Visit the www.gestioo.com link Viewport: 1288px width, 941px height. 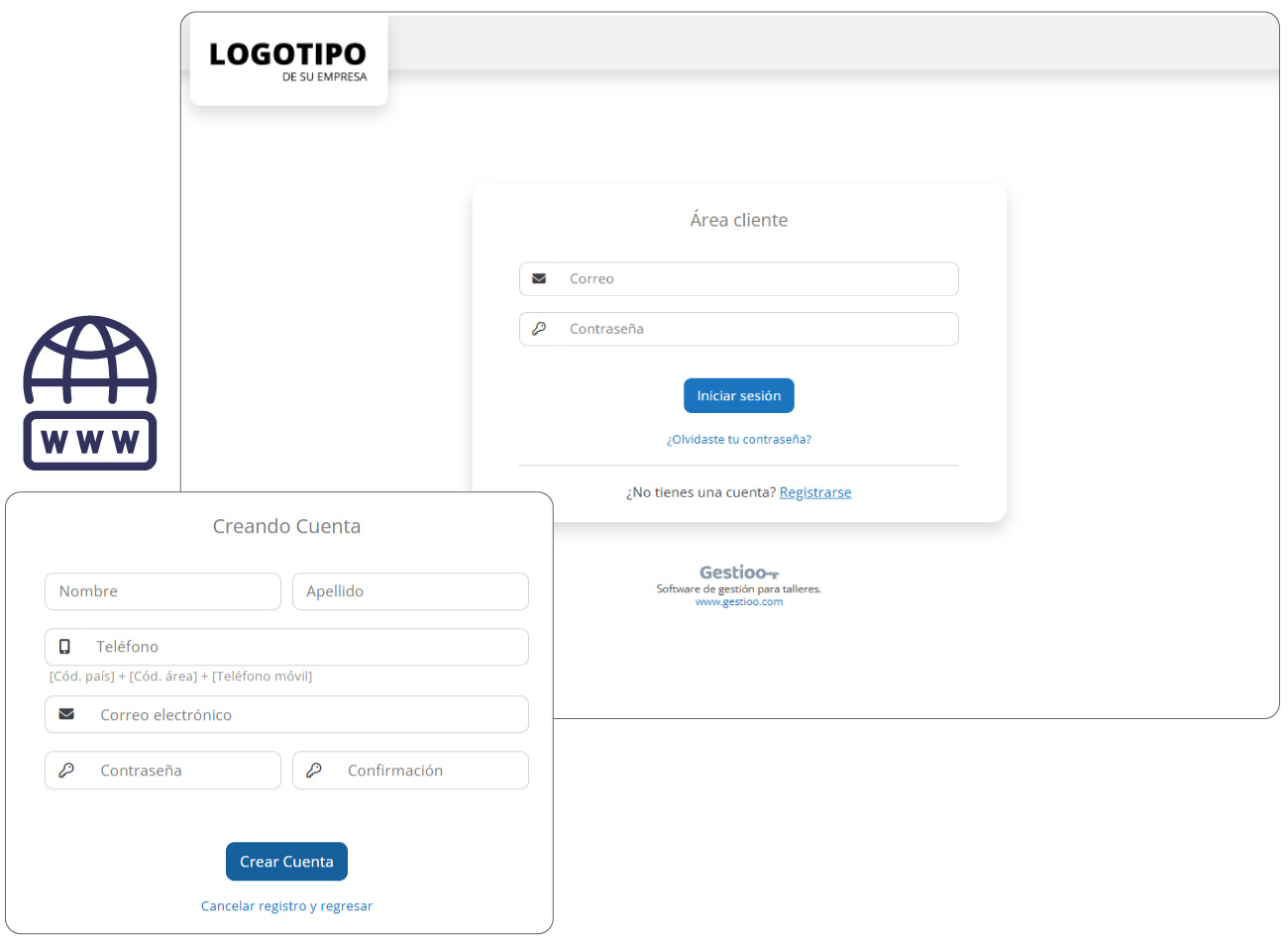click(739, 601)
